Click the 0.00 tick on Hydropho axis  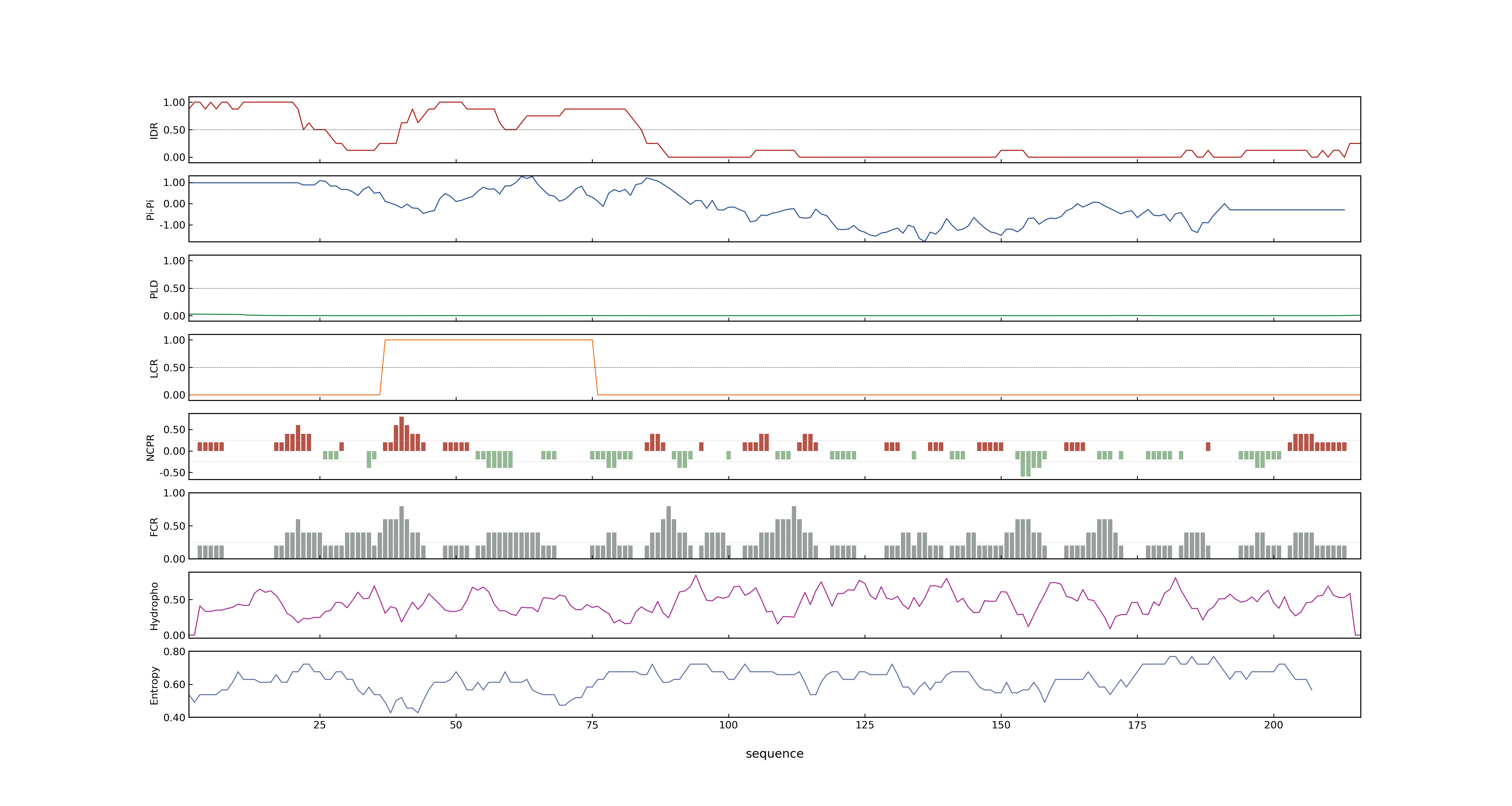[174, 635]
